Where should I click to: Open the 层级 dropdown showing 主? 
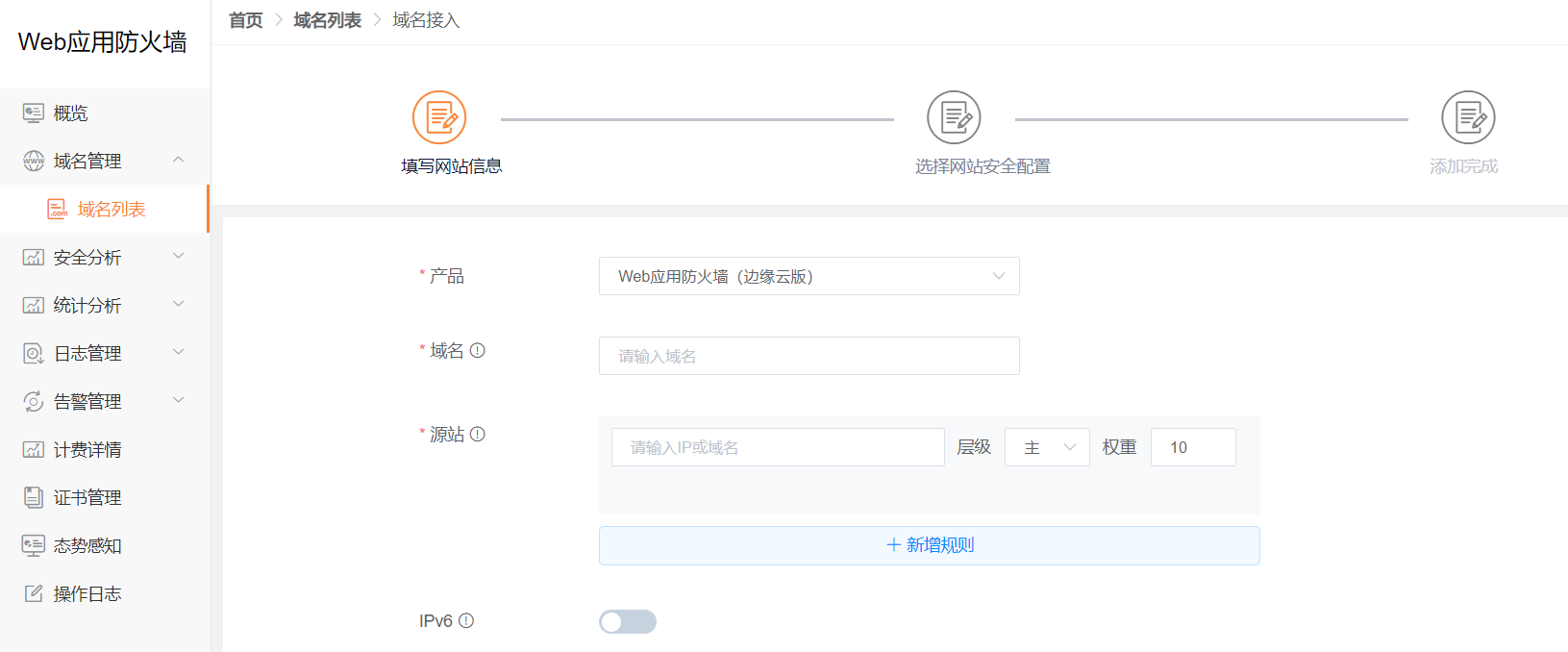[1047, 448]
